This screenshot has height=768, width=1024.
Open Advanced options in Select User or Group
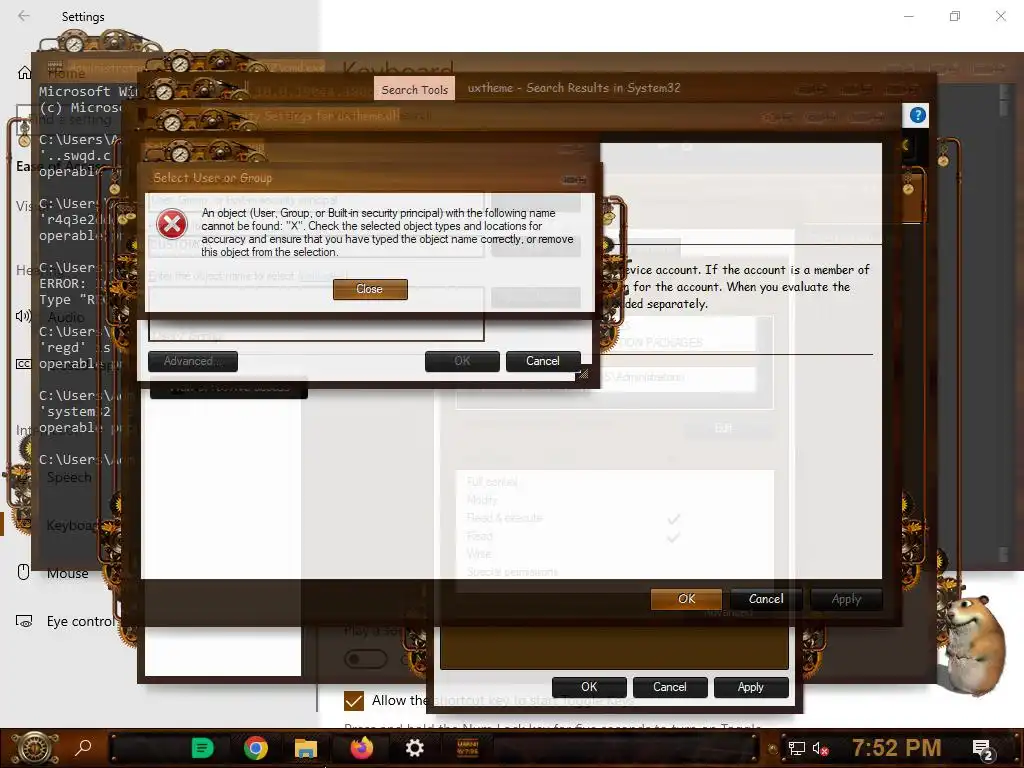tap(193, 361)
